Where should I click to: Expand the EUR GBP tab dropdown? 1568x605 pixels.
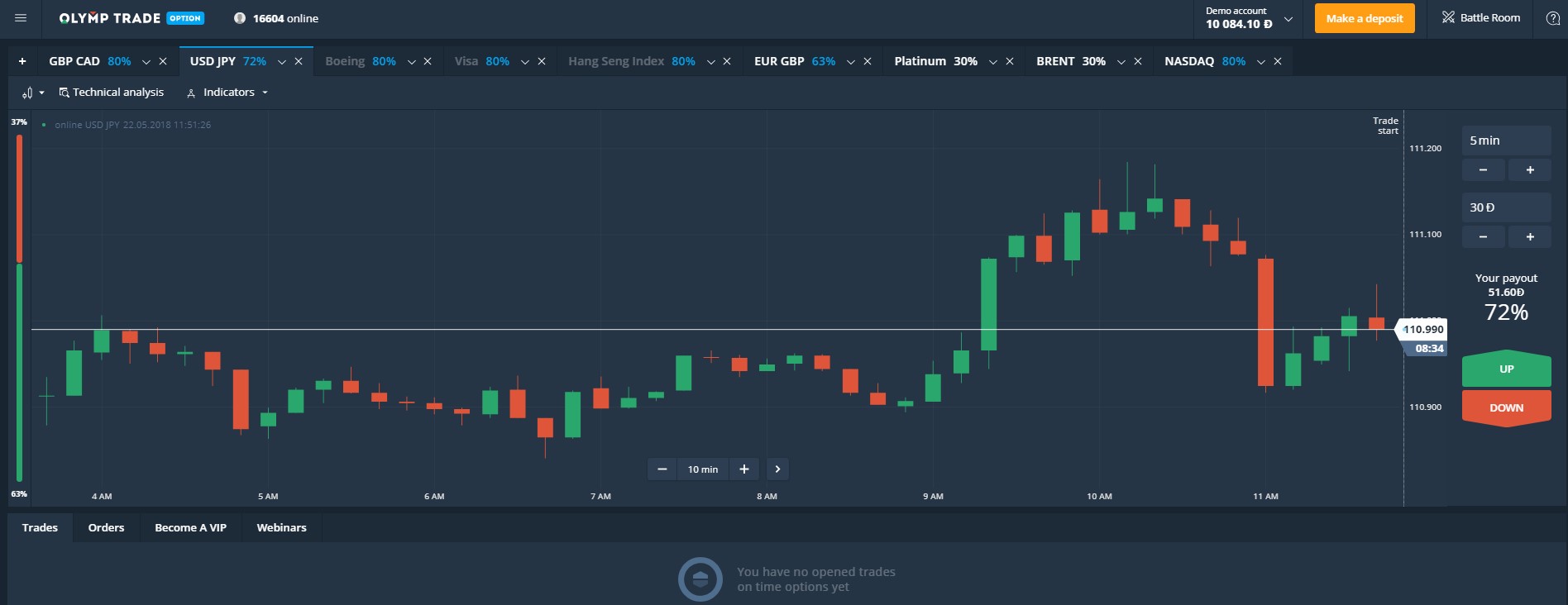pos(851,62)
